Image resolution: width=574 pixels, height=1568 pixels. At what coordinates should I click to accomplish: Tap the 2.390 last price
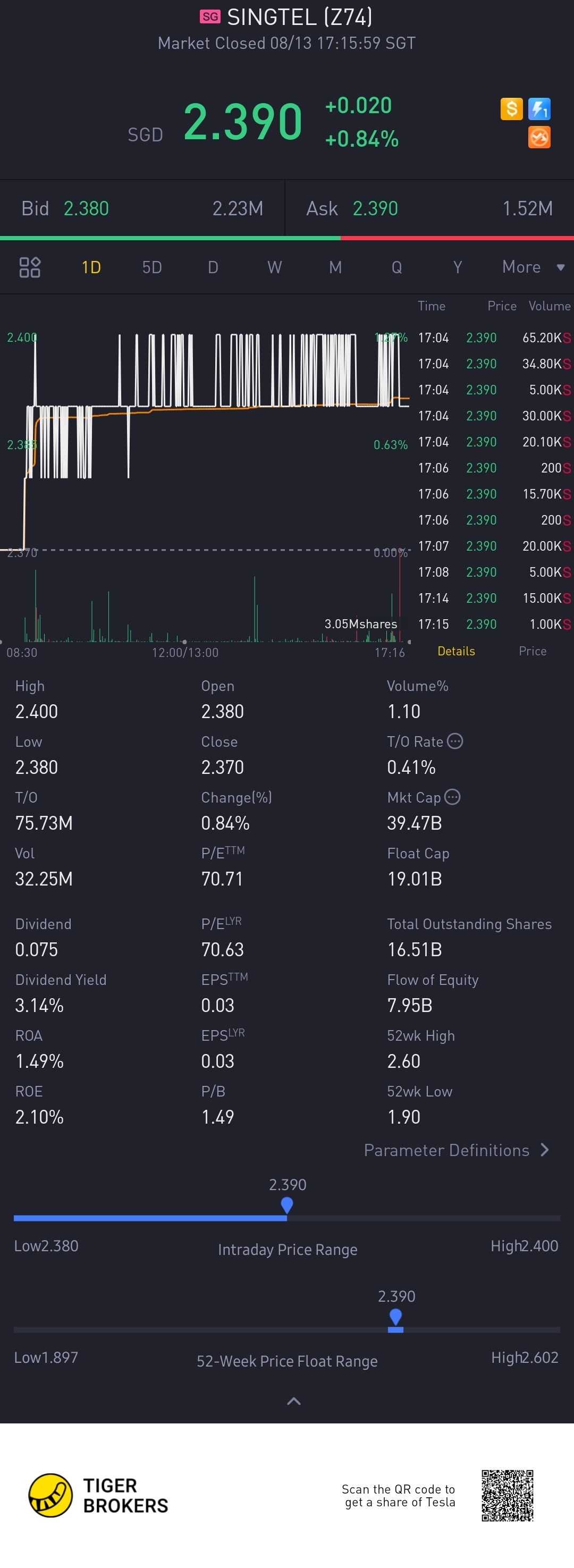(x=243, y=121)
